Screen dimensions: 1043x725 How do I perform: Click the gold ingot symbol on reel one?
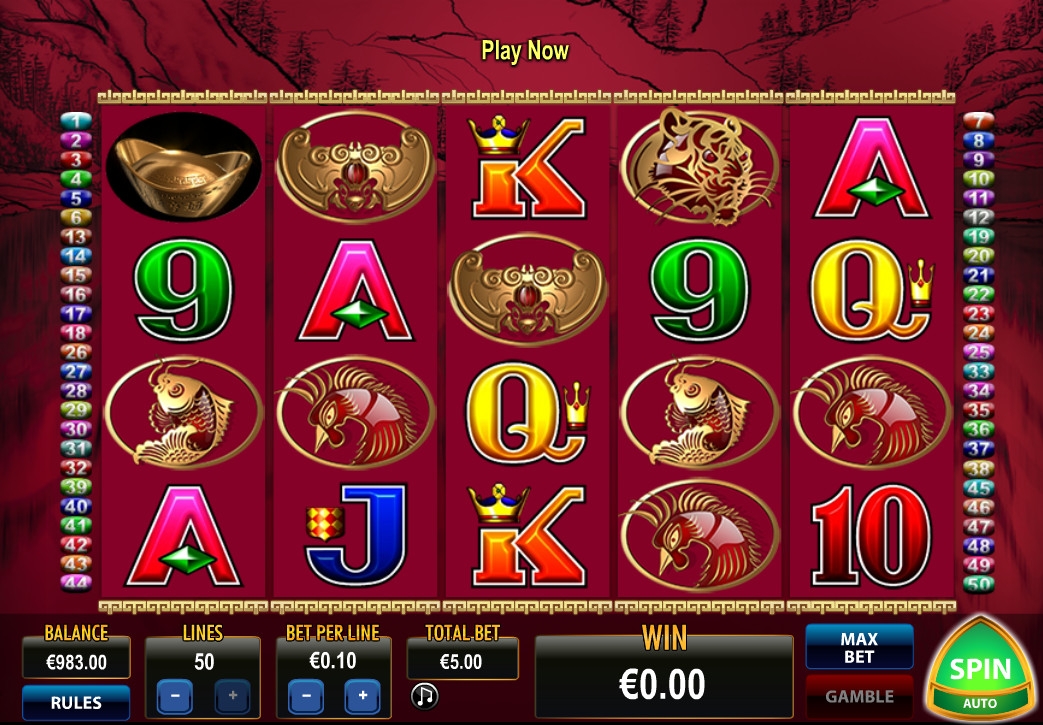[x=184, y=166]
